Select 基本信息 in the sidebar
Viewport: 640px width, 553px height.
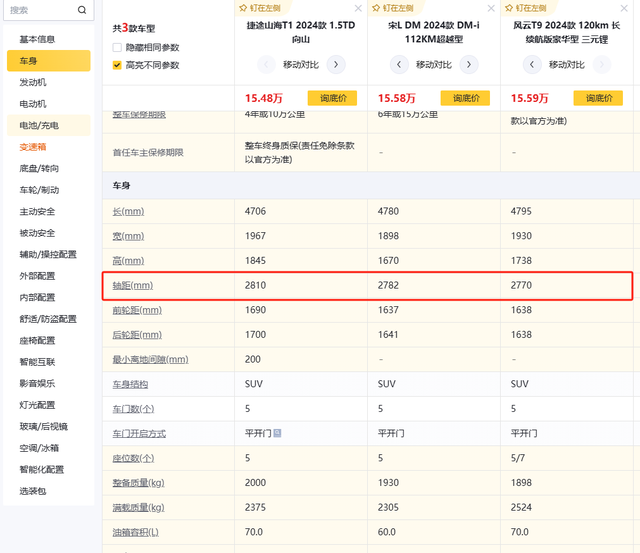[x=37, y=39]
